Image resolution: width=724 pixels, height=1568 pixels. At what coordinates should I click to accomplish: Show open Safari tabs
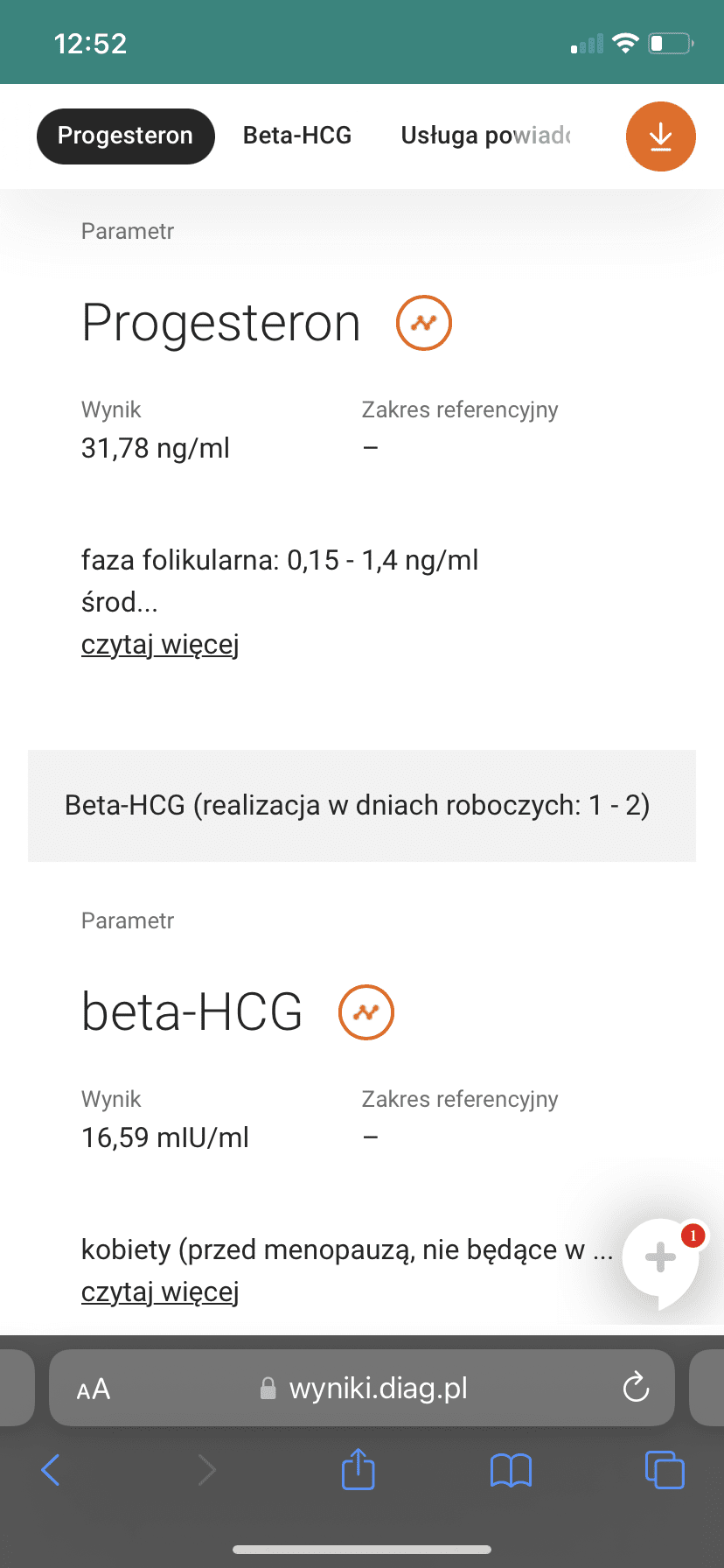(664, 1469)
